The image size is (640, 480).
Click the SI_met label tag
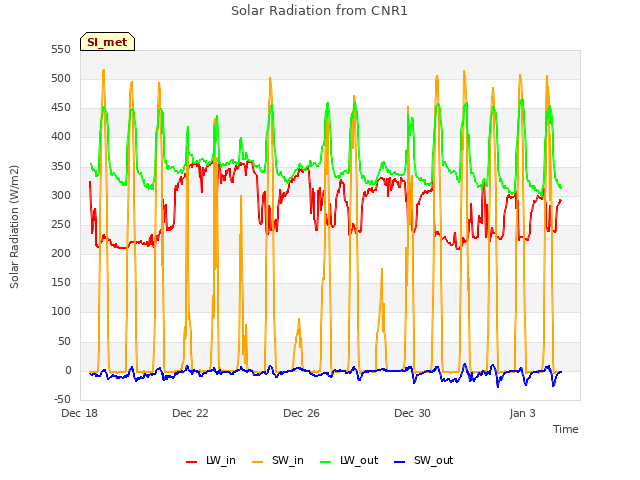pyautogui.click(x=107, y=42)
